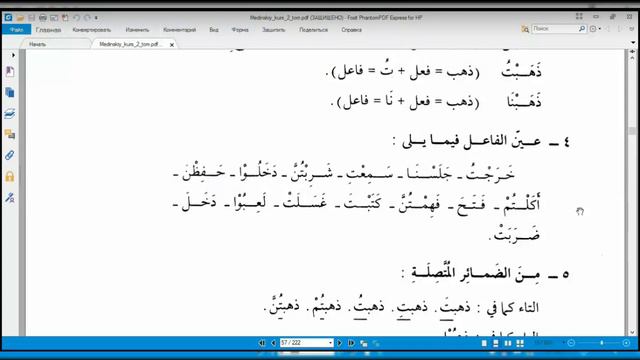Viewport: 640px width, 360px height.
Task: Open the quick access toolbar customize dropdown
Action: 96,18
